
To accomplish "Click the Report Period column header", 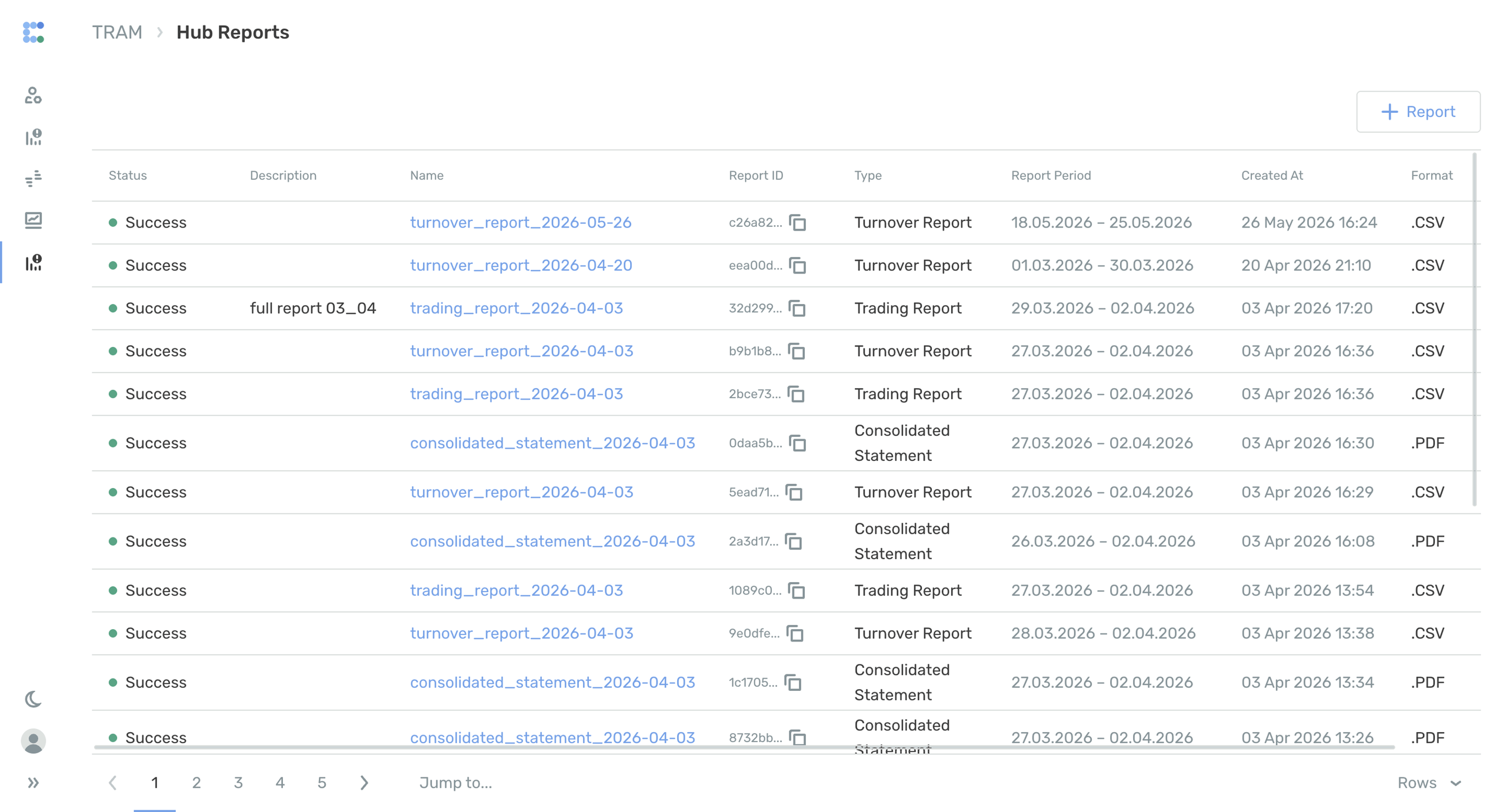I will [1051, 175].
